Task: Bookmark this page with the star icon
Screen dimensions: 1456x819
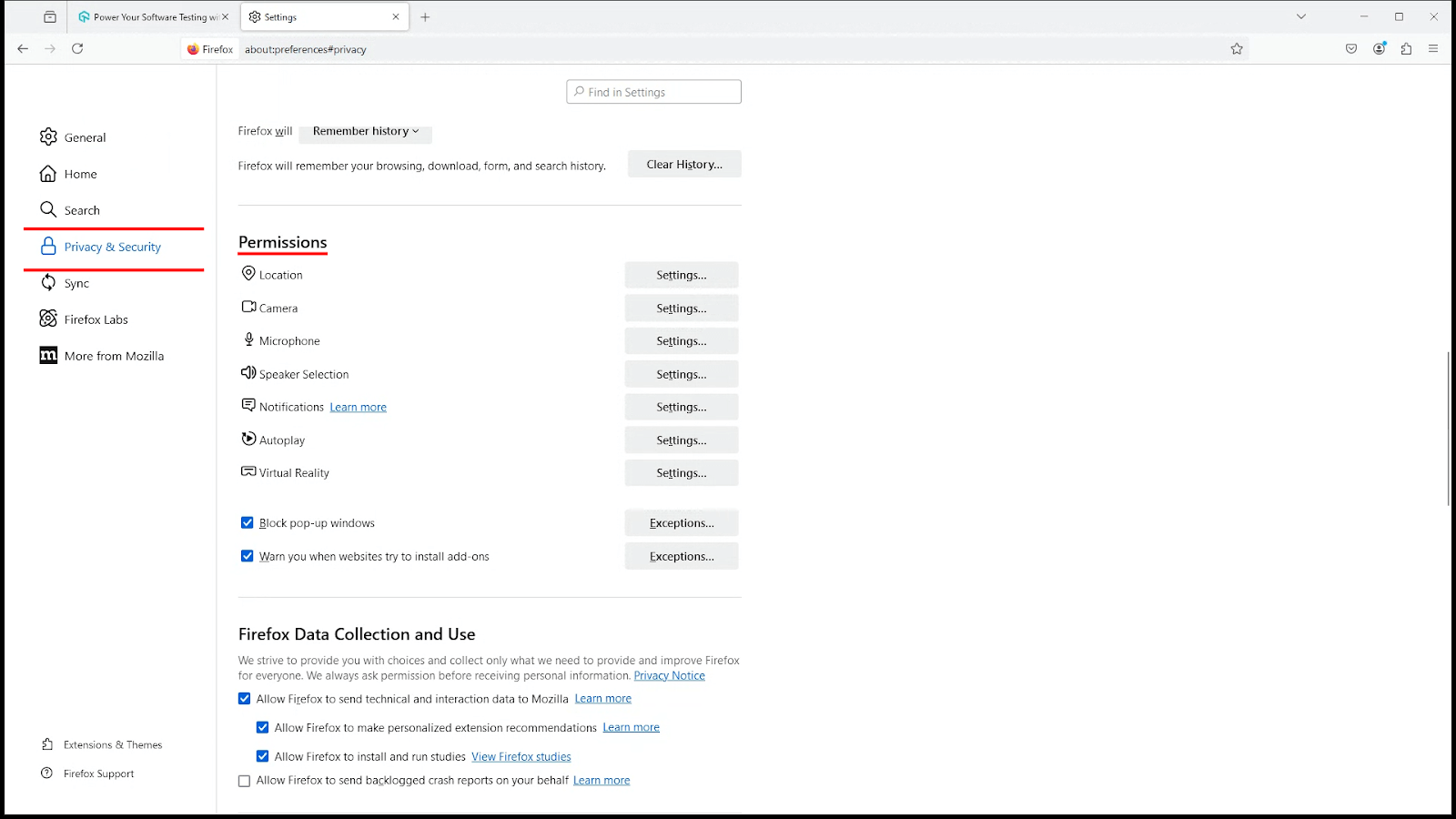Action: pyautogui.click(x=1237, y=49)
